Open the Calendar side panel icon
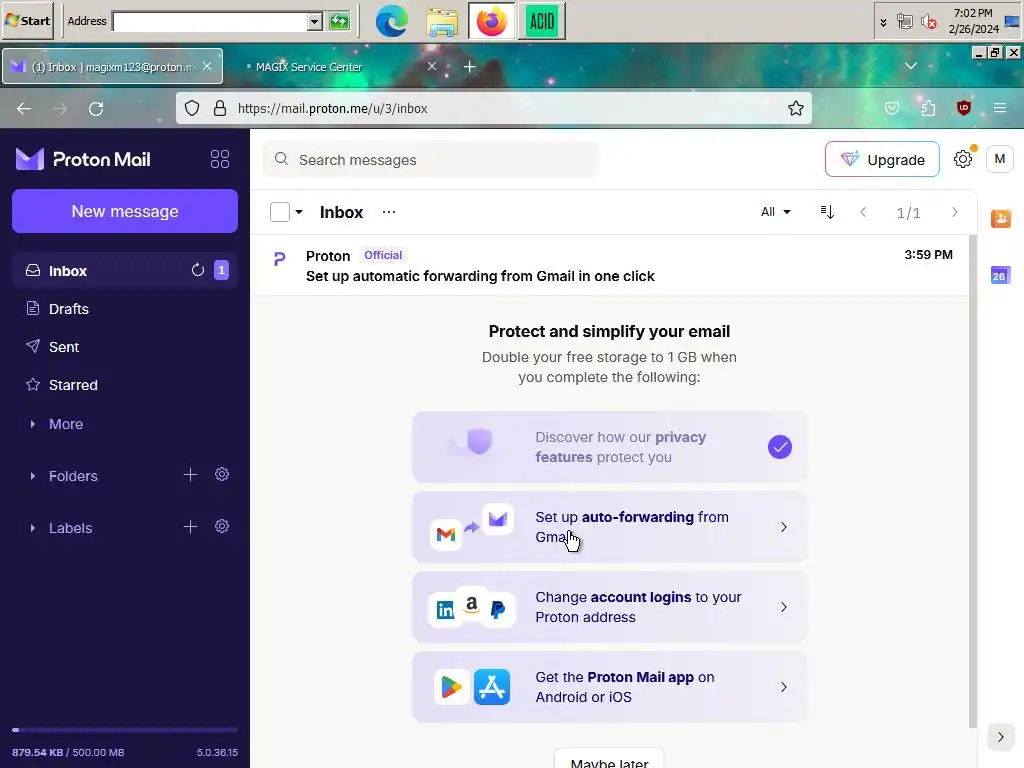1024x768 pixels. point(1000,275)
